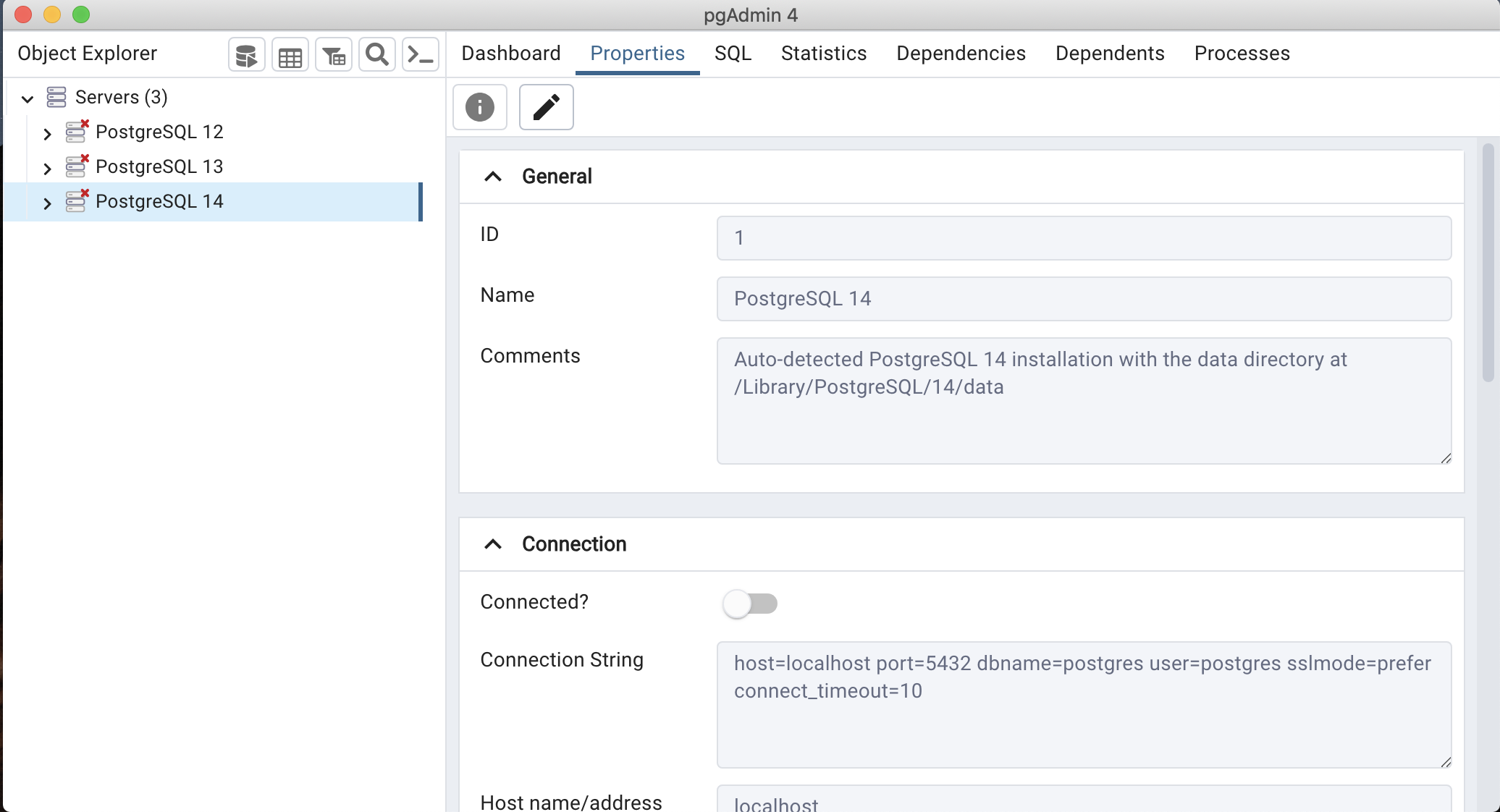Click the Connection String resize handle
The width and height of the screenshot is (1500, 812).
point(1445,761)
